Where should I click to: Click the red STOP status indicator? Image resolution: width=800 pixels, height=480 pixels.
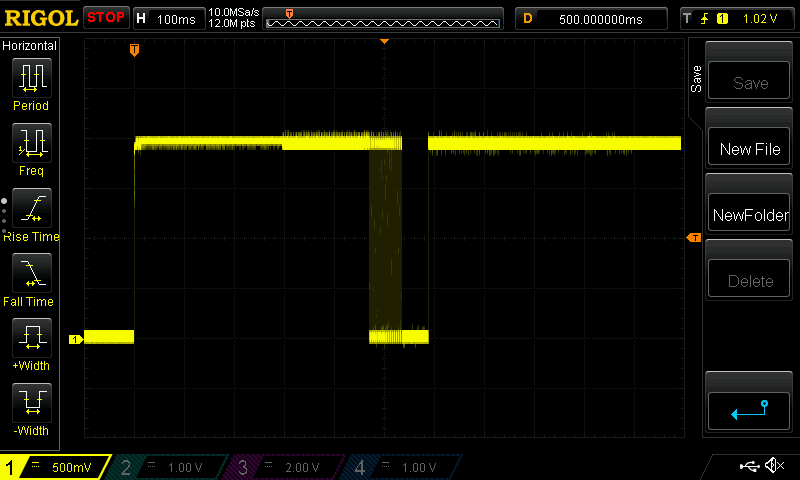[106, 18]
